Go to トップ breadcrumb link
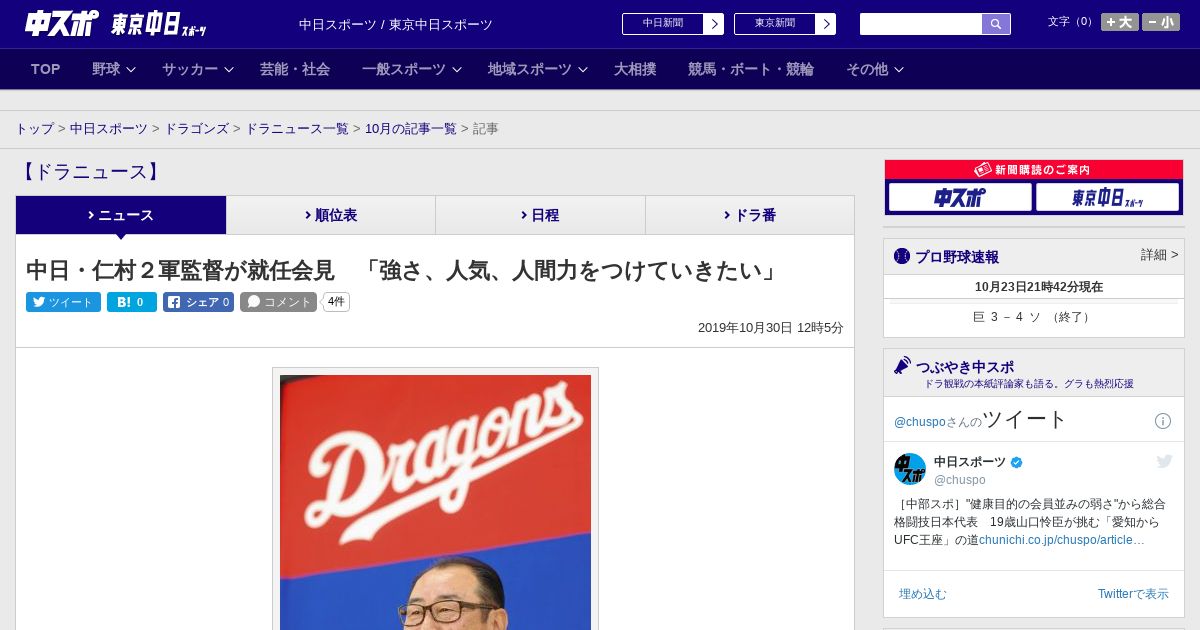The image size is (1200, 630). 34,129
